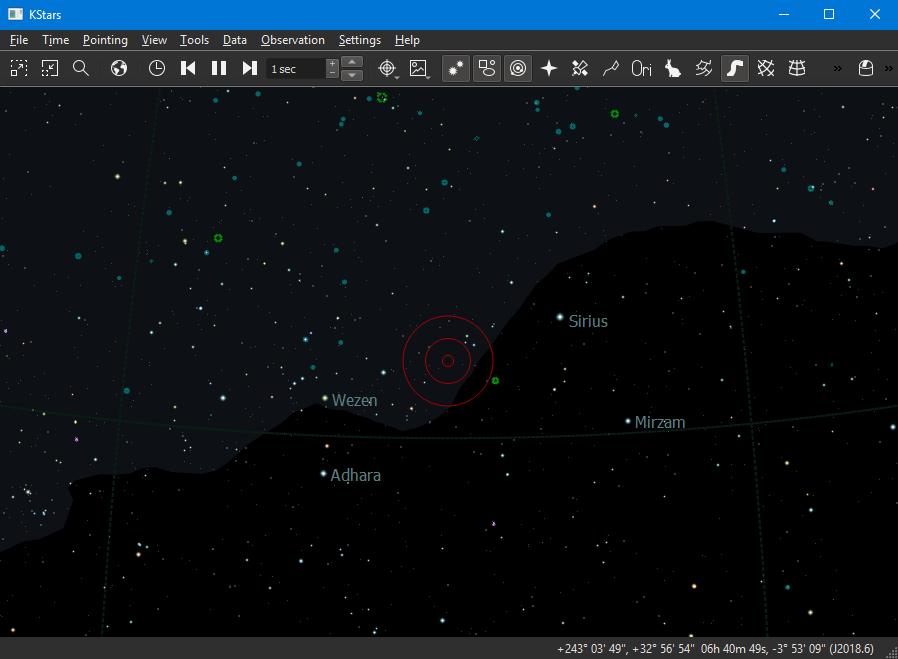This screenshot has width=898, height=659.
Task: Toggle constellation boundaries display
Action: (704, 69)
